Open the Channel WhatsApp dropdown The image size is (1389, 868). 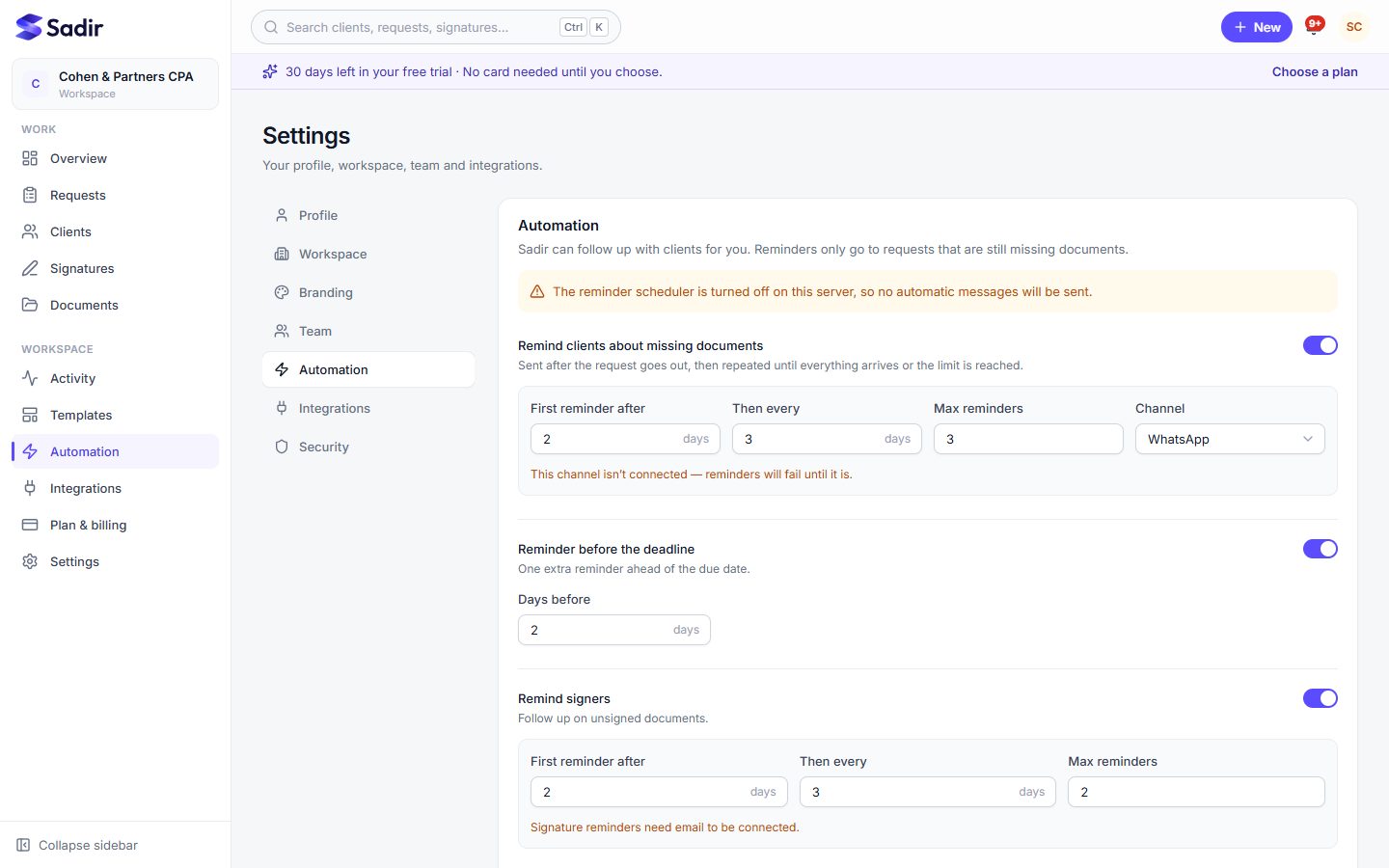click(x=1230, y=439)
